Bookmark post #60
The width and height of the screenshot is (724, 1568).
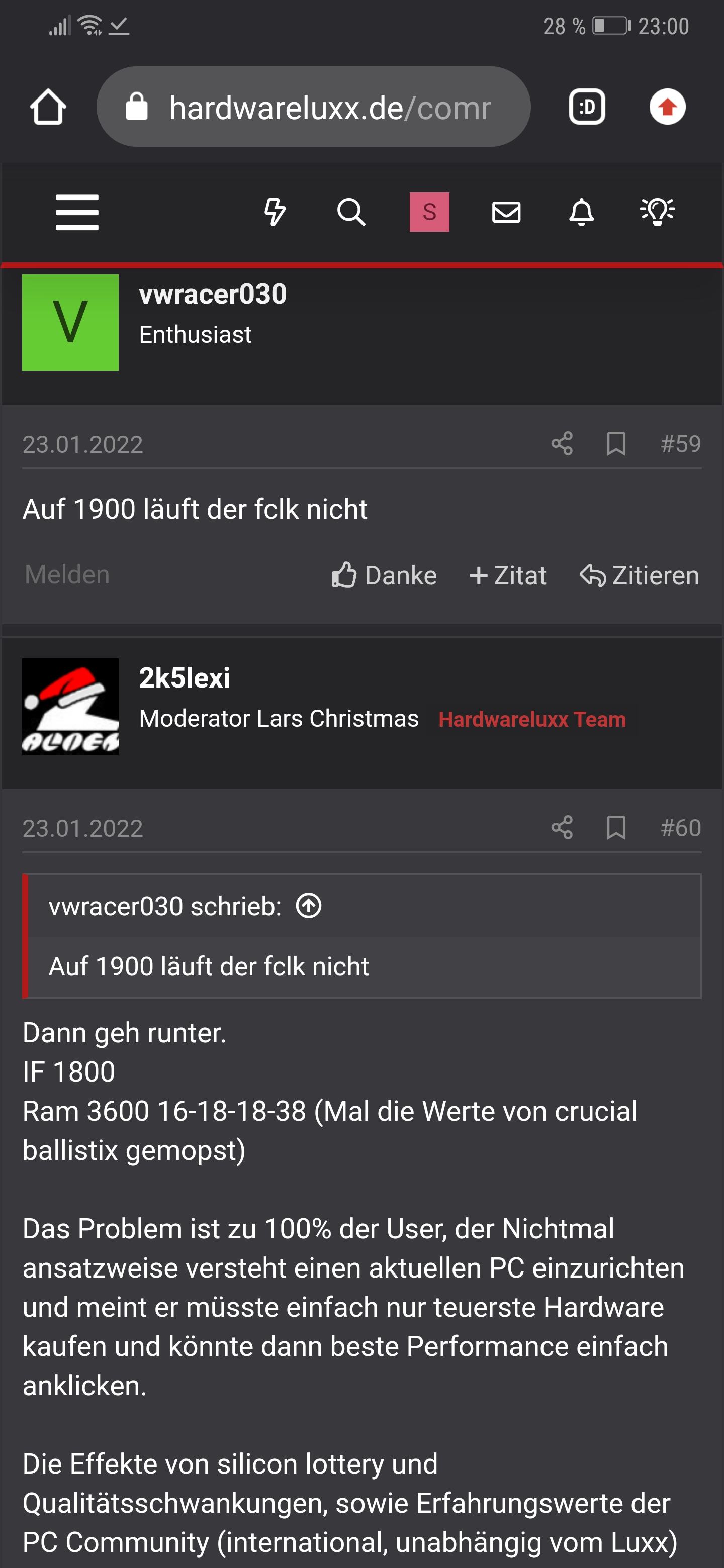tap(616, 828)
